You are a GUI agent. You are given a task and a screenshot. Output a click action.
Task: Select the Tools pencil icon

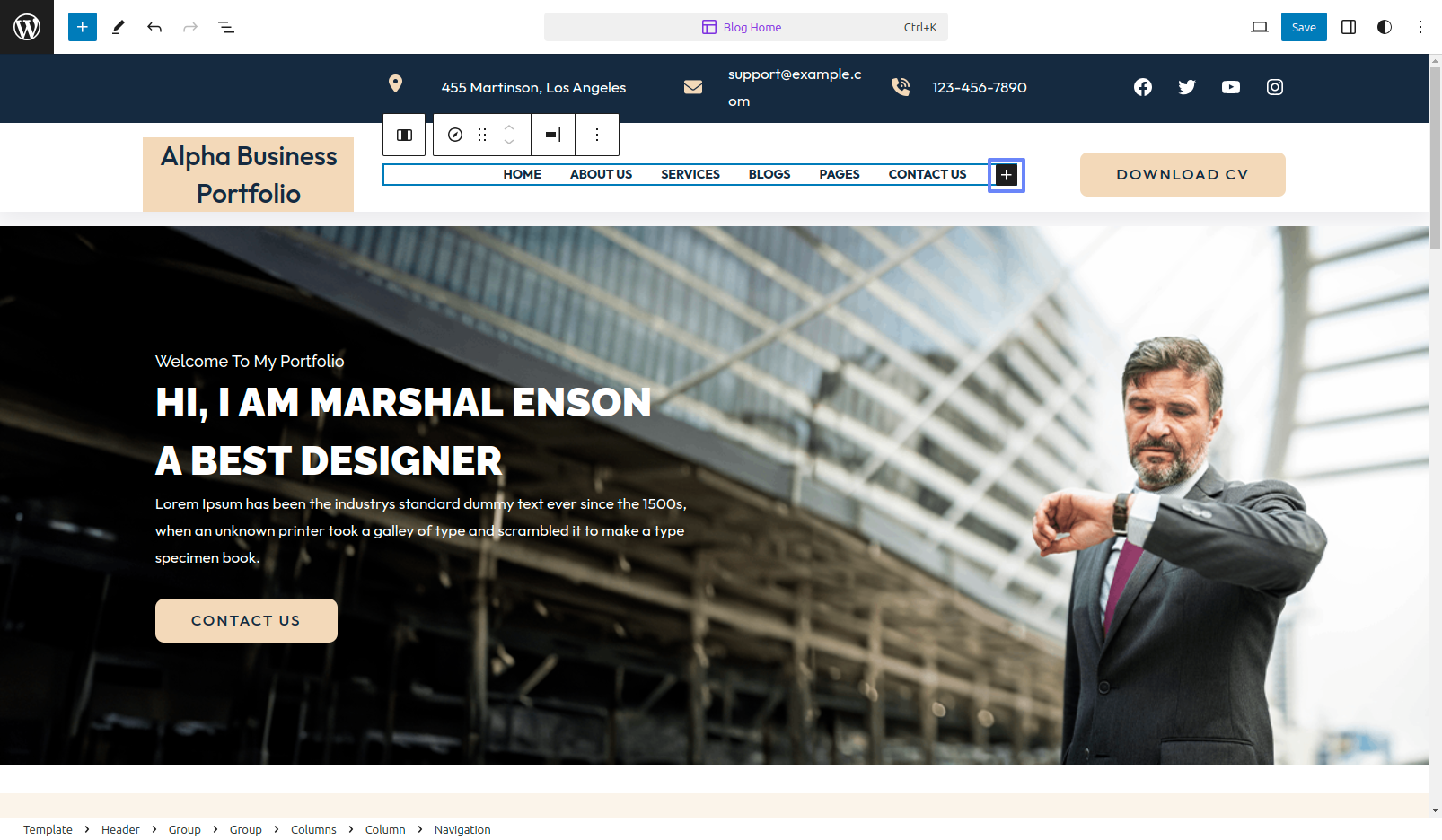(119, 27)
